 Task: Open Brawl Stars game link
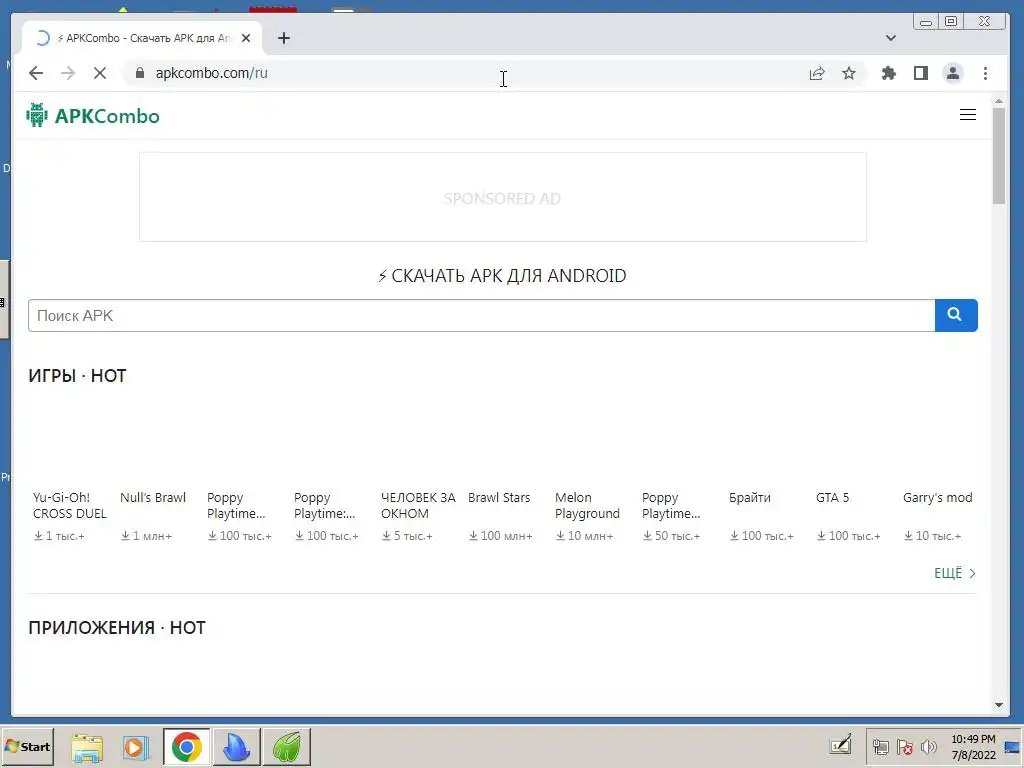(x=499, y=498)
